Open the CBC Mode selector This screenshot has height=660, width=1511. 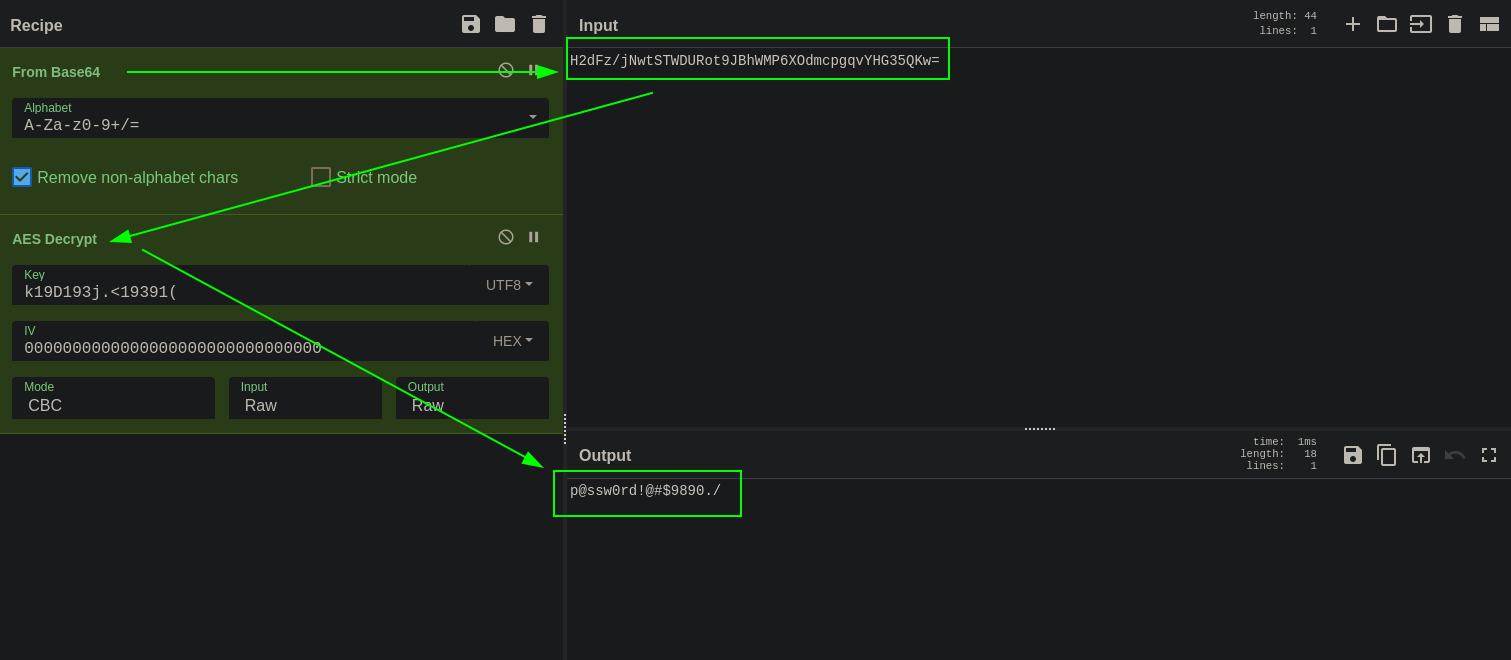pos(113,398)
